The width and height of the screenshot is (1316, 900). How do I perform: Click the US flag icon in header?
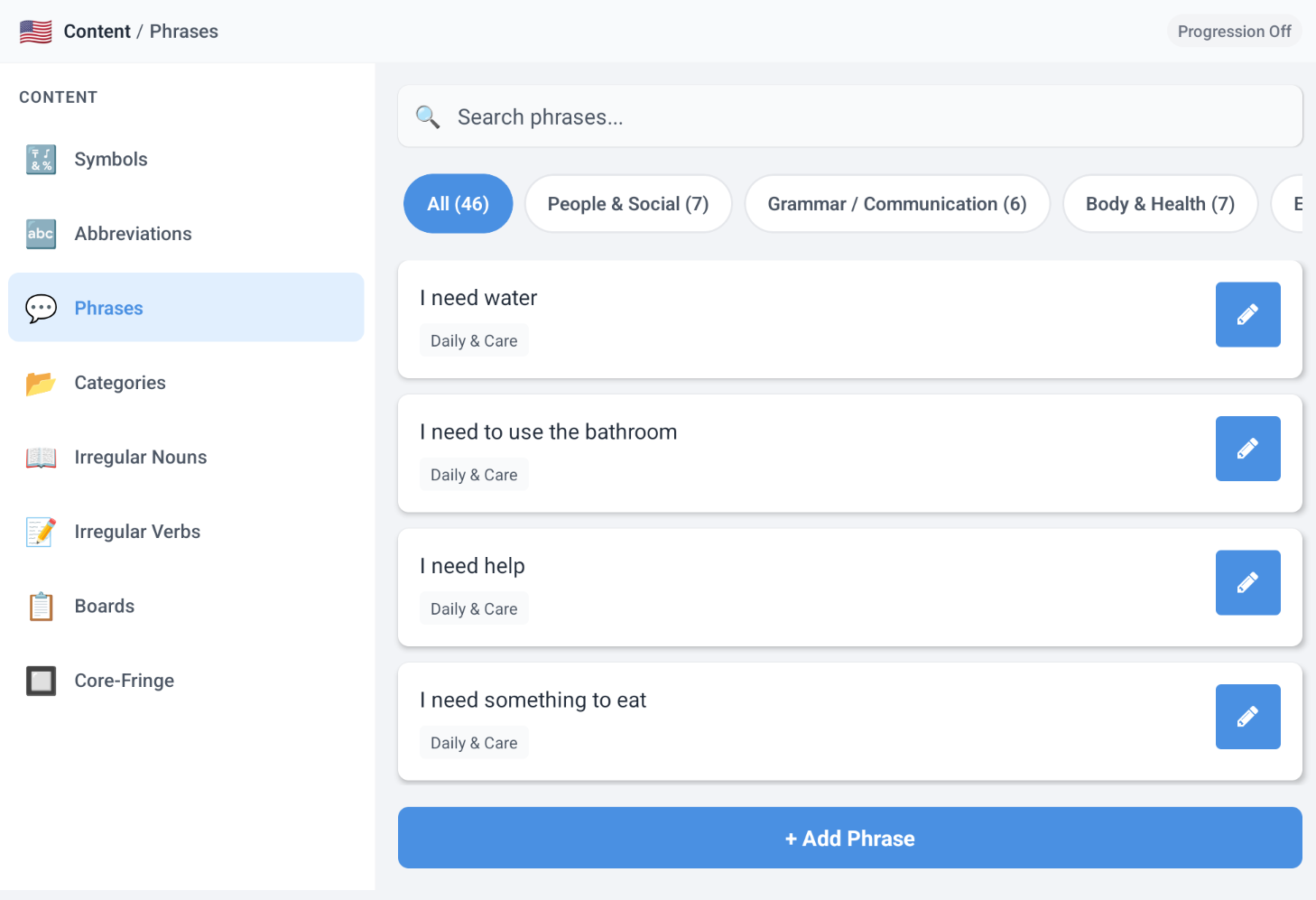(36, 32)
